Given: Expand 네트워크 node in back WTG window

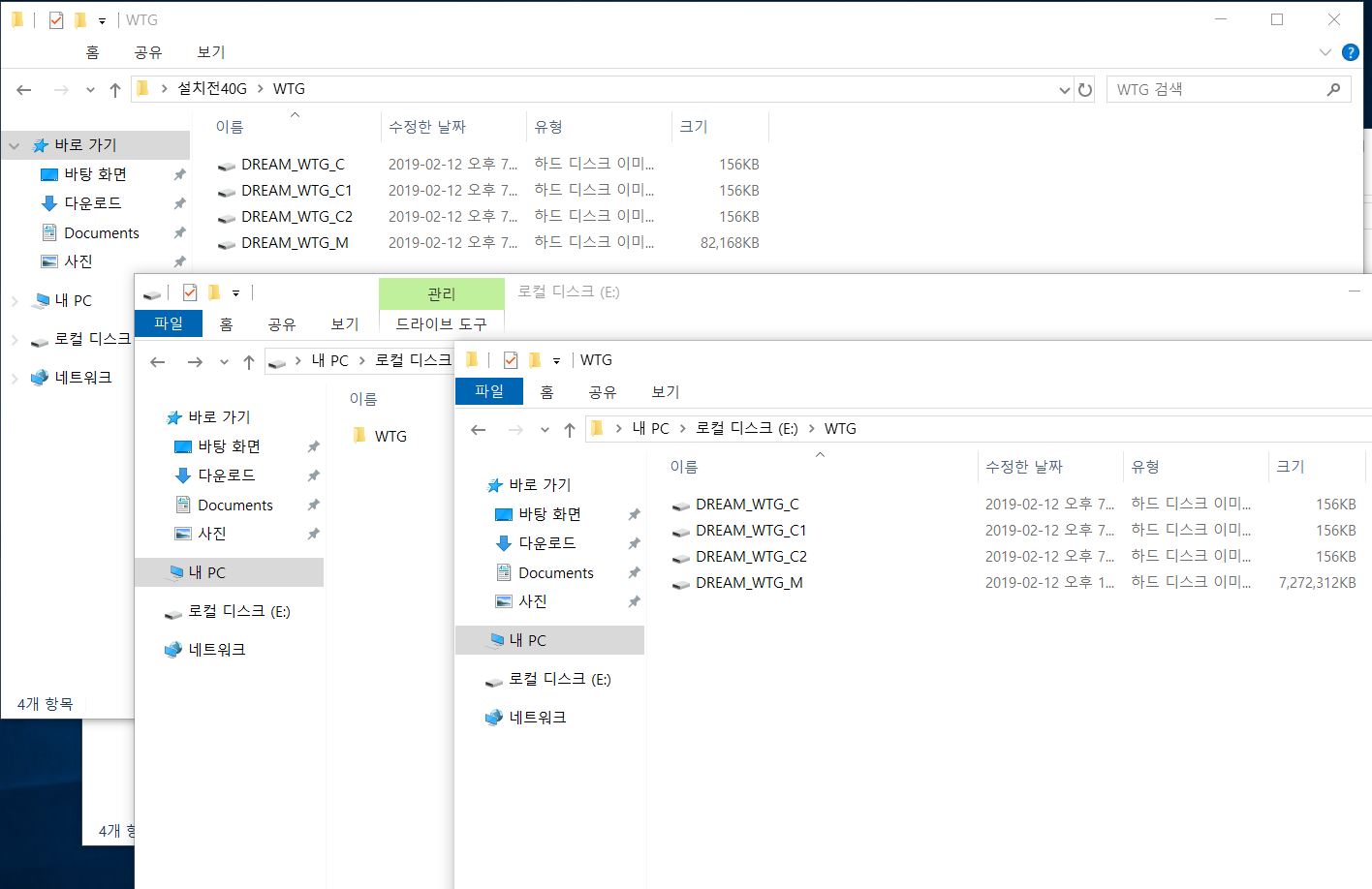Looking at the screenshot, I should point(15,379).
